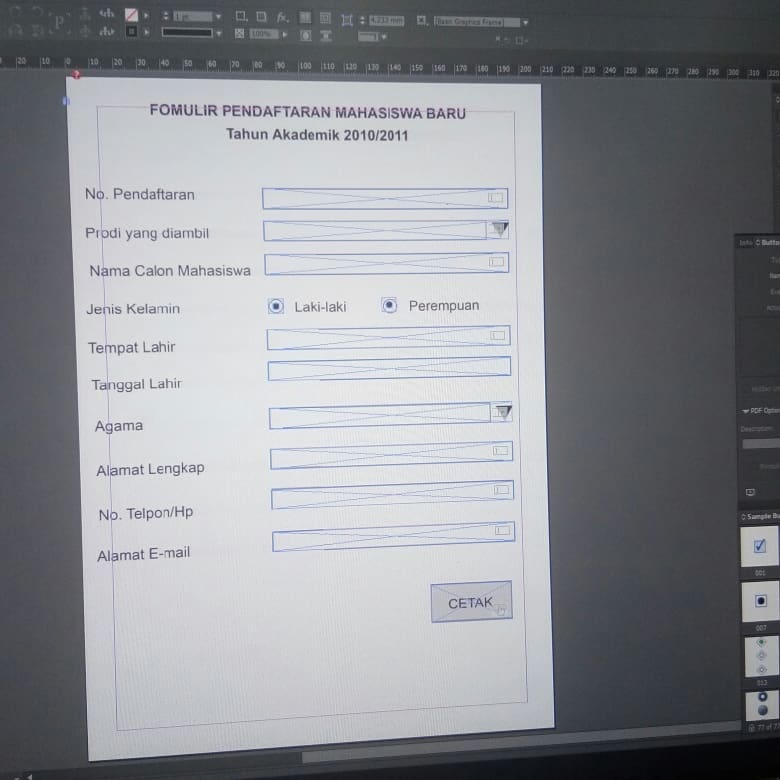Switch to the Buttons panel tab

(x=769, y=243)
